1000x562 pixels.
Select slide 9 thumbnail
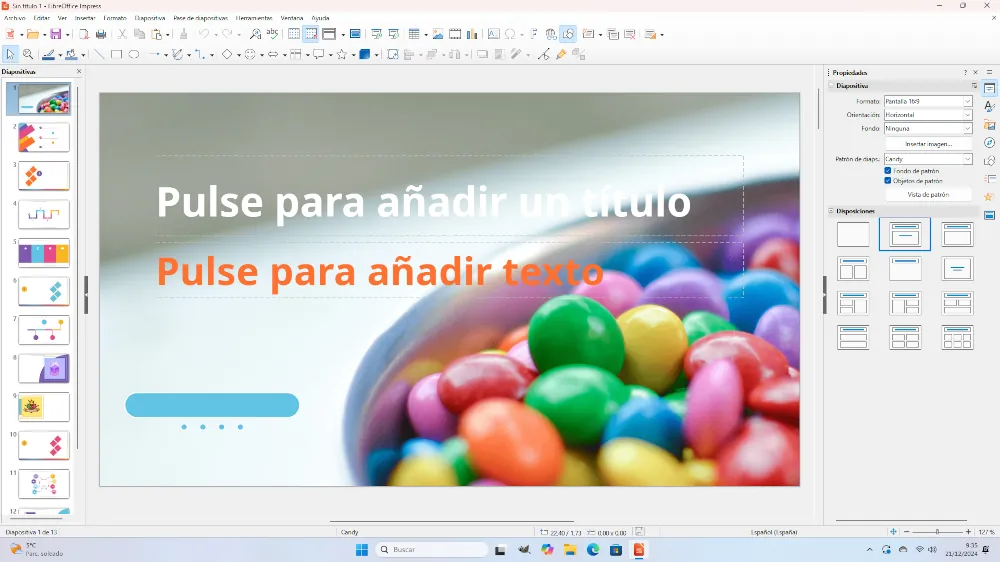(x=43, y=407)
